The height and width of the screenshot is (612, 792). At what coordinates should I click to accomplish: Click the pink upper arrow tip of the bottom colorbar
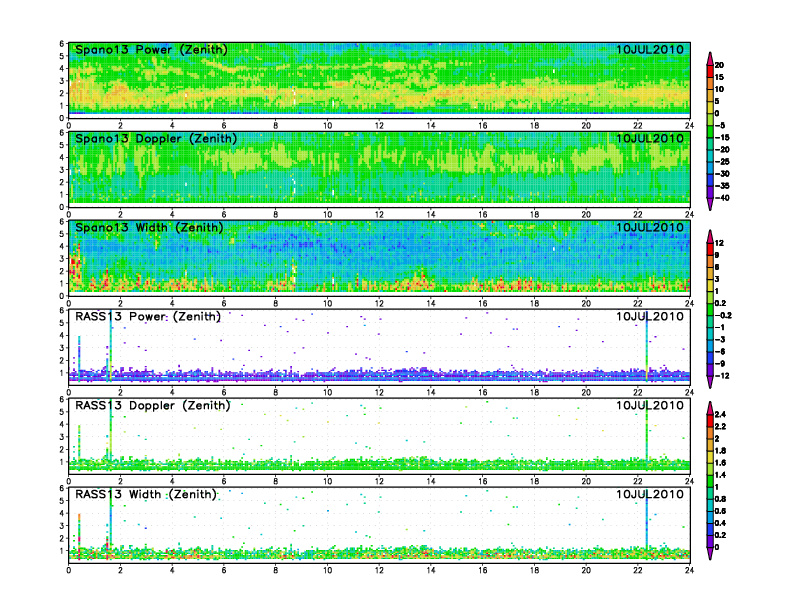pyautogui.click(x=710, y=407)
